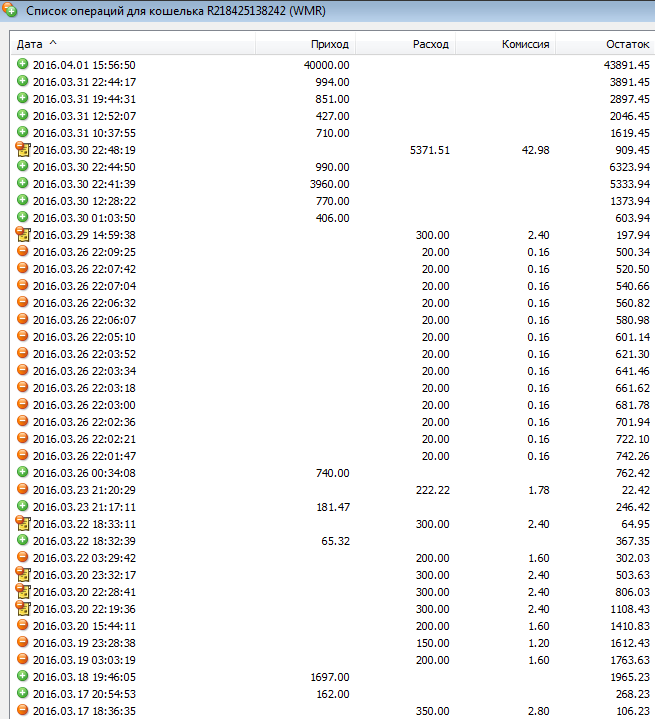Select the balance value 621.30
655x719 pixels.
(633, 354)
